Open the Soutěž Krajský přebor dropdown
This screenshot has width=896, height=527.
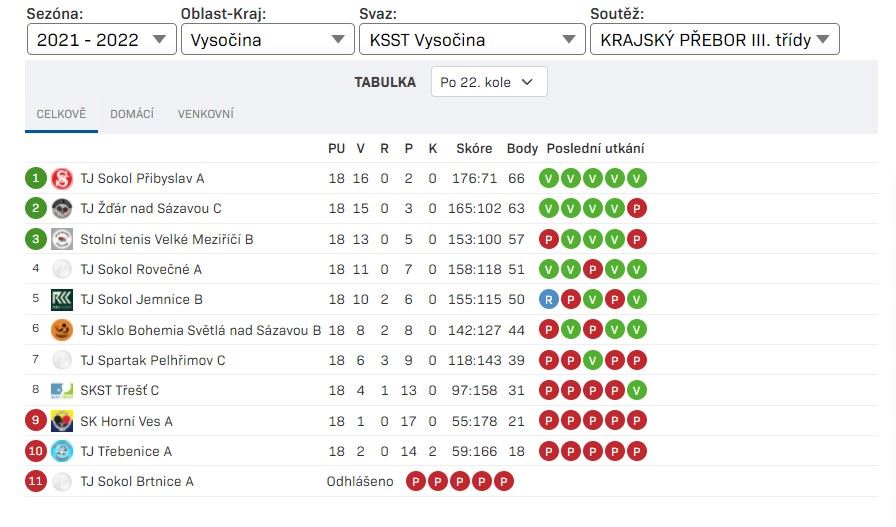pos(714,39)
